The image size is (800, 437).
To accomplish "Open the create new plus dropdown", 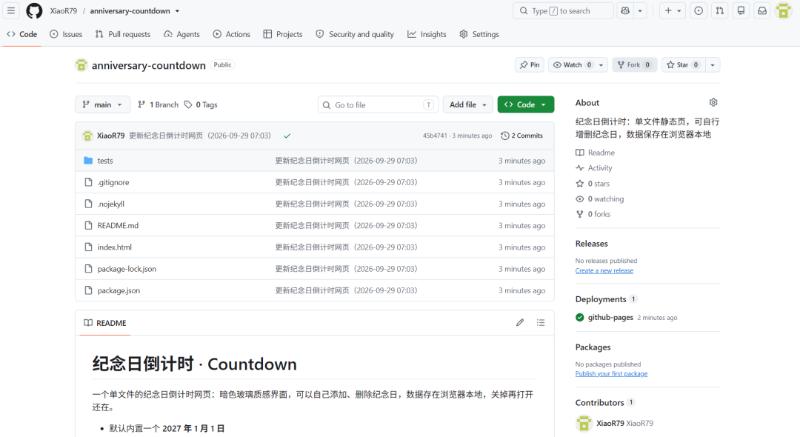I will coord(673,11).
